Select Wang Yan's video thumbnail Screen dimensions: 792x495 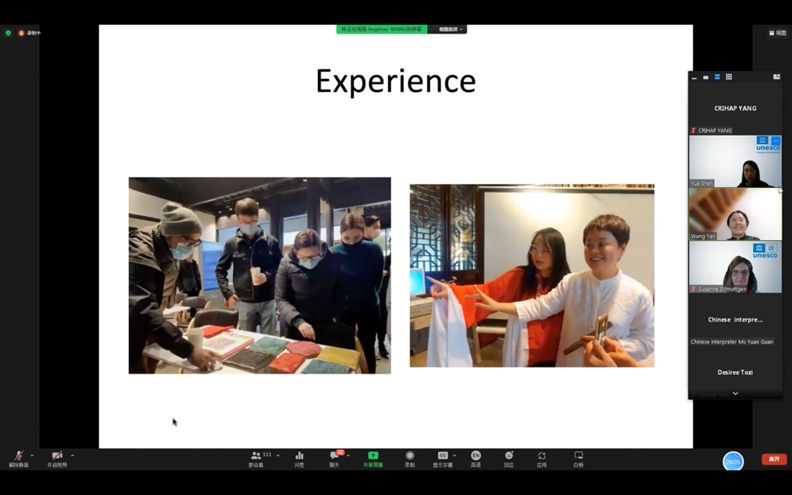coord(735,214)
